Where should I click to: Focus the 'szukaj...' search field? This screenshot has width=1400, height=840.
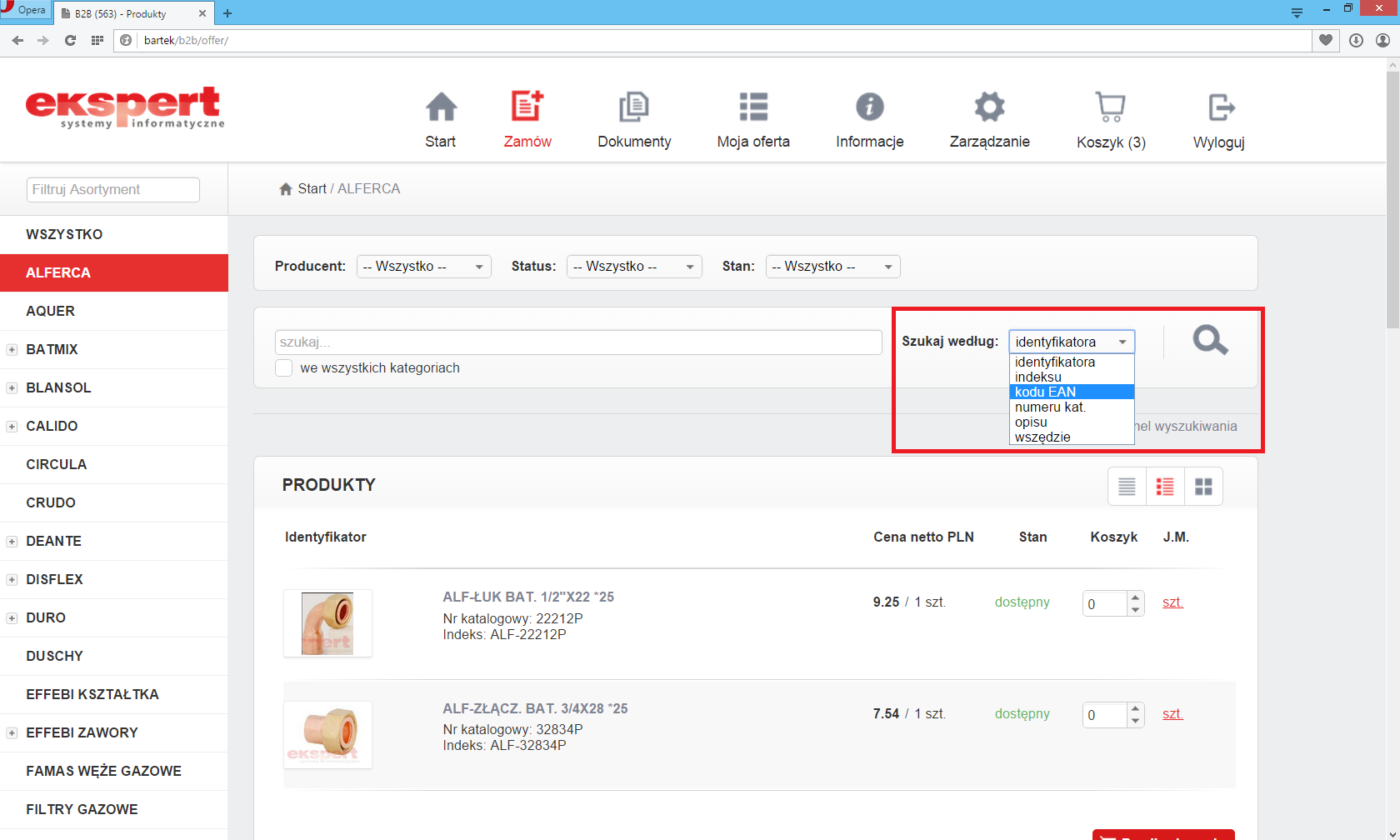(x=578, y=342)
